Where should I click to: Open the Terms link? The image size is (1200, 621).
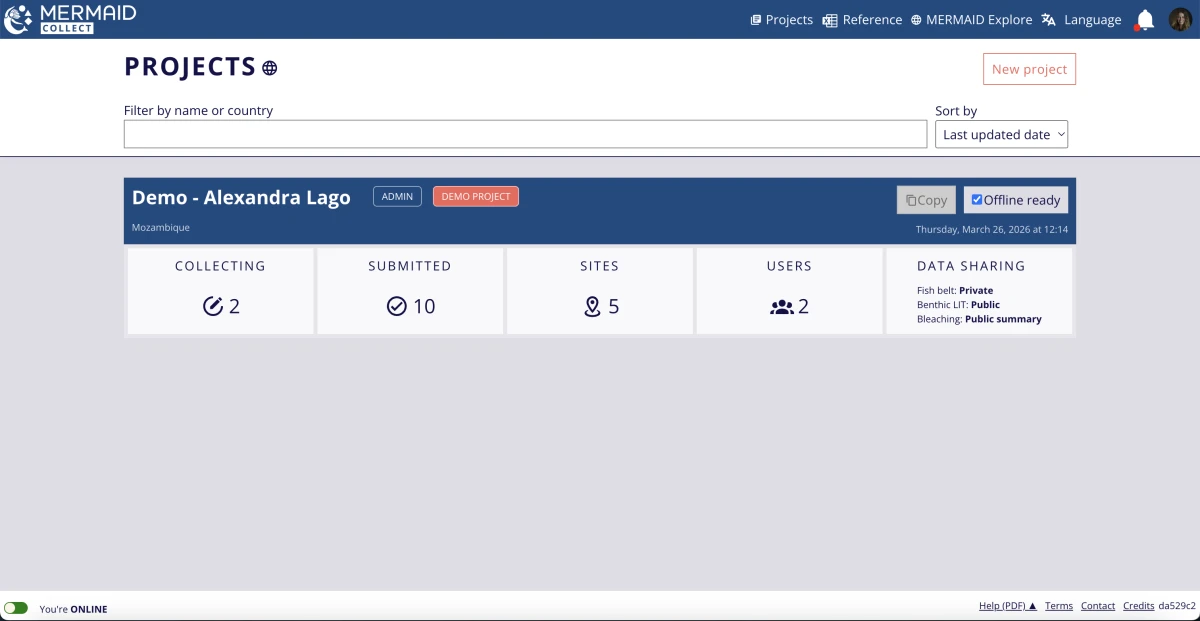pyautogui.click(x=1058, y=606)
